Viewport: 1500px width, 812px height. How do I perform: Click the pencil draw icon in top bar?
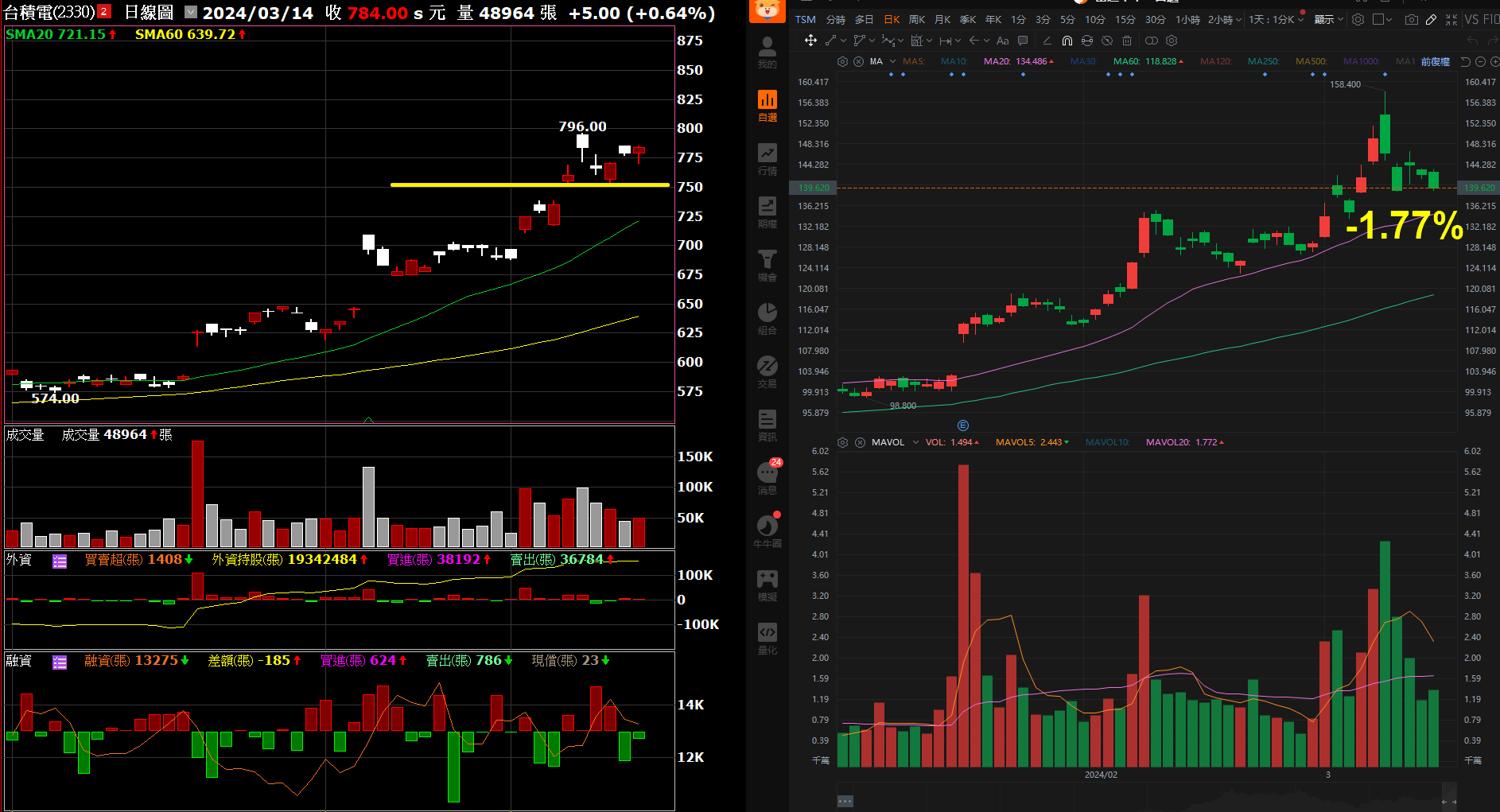[x=1431, y=20]
